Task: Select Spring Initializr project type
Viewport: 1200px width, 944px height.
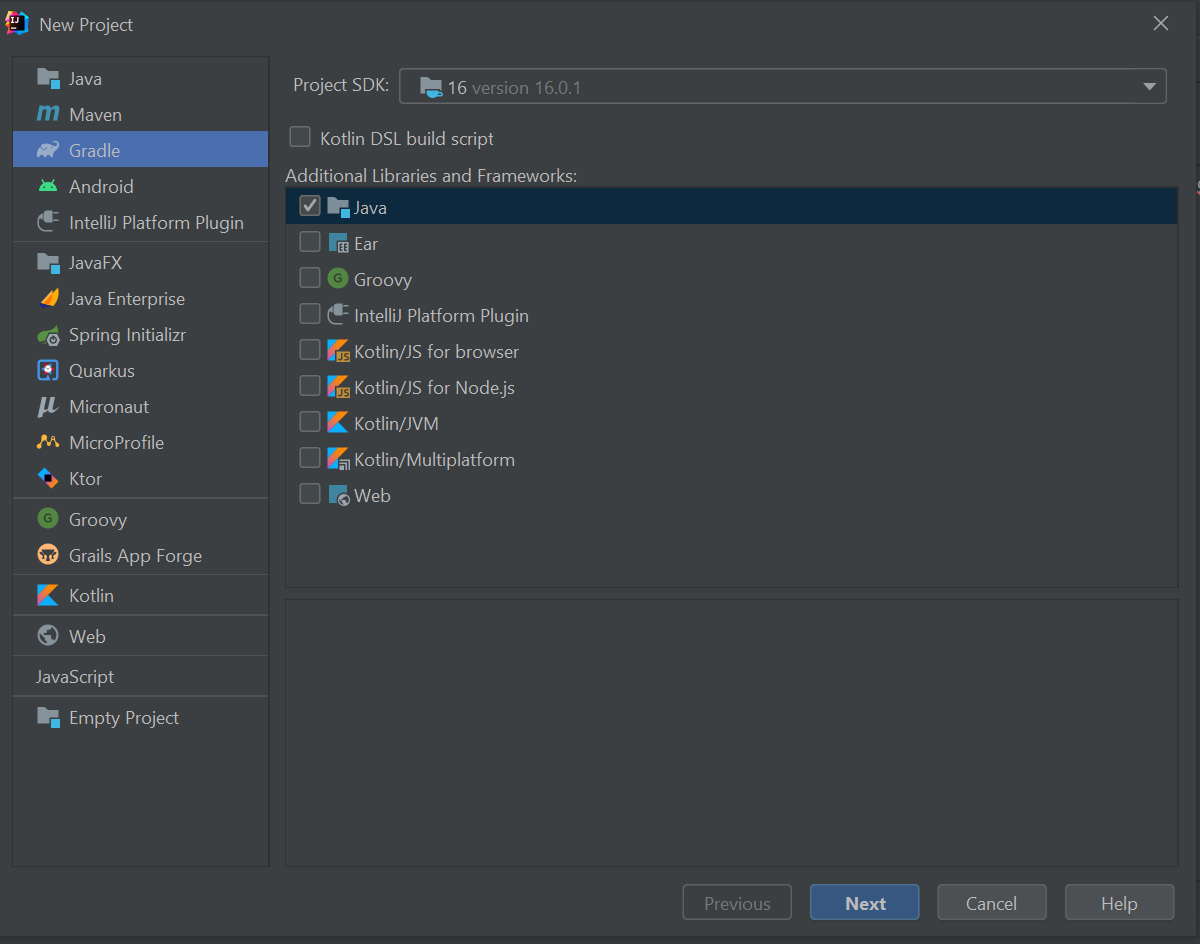Action: [x=140, y=334]
